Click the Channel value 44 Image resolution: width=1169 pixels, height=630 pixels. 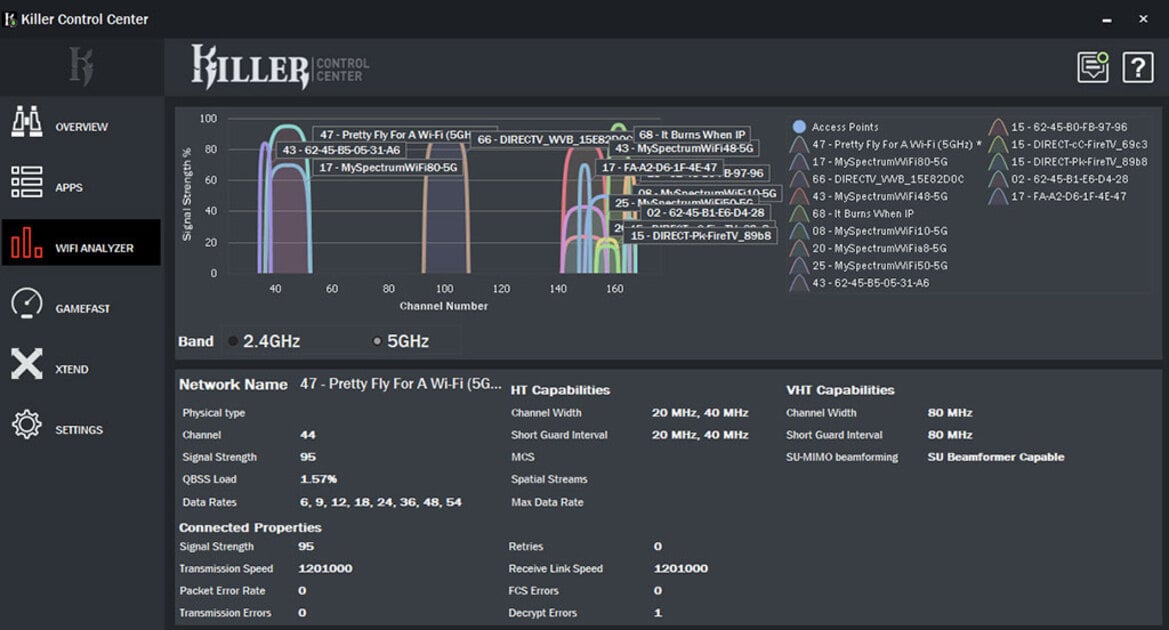pos(307,435)
